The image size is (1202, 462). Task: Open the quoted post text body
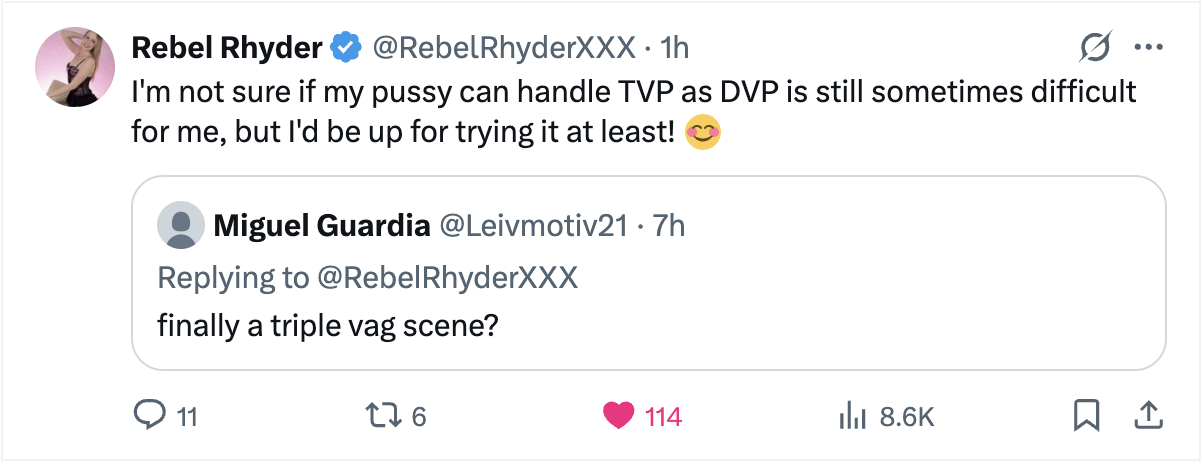click(x=328, y=327)
